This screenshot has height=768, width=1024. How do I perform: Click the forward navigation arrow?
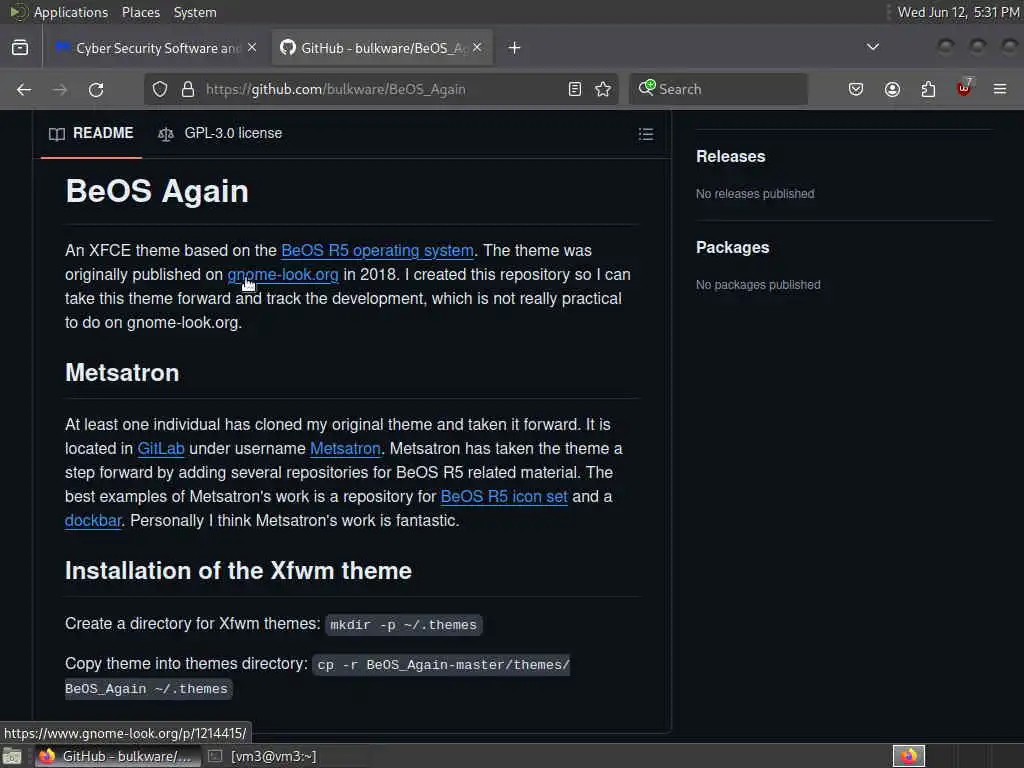(x=59, y=89)
